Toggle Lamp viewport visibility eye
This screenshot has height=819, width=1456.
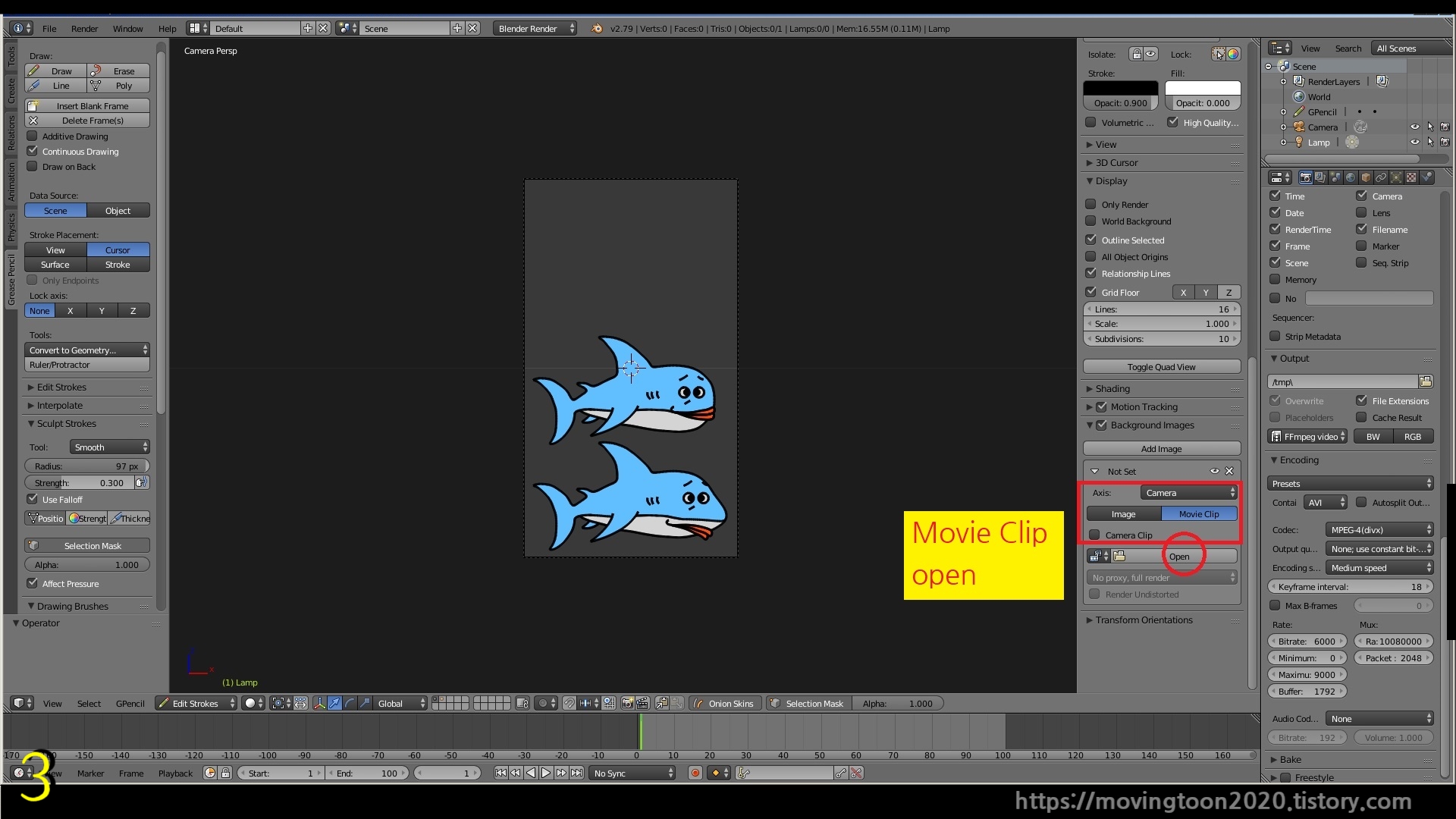click(1414, 142)
